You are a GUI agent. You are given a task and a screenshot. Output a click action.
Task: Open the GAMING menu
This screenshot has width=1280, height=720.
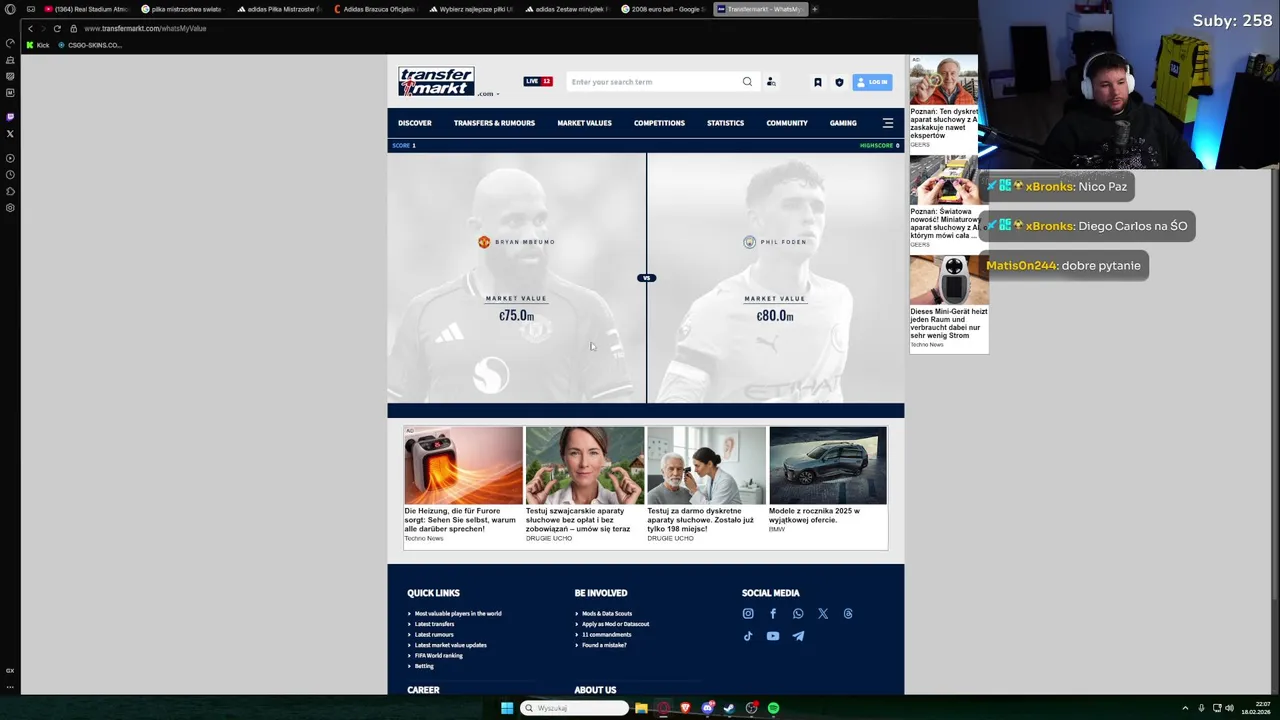point(843,123)
